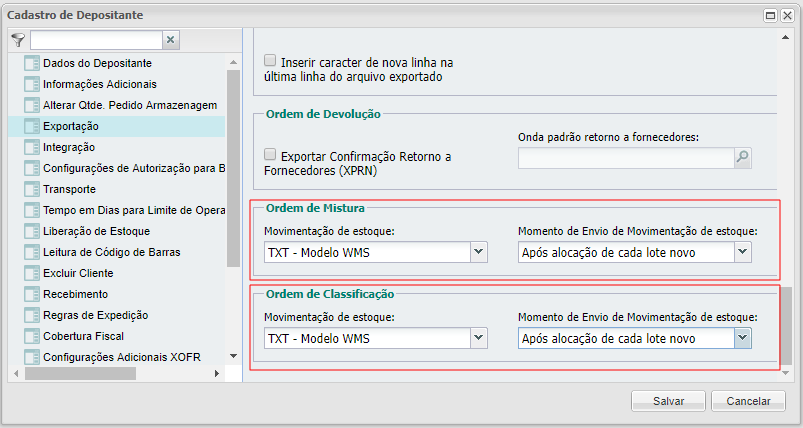Open the Exportação section

click(x=71, y=126)
